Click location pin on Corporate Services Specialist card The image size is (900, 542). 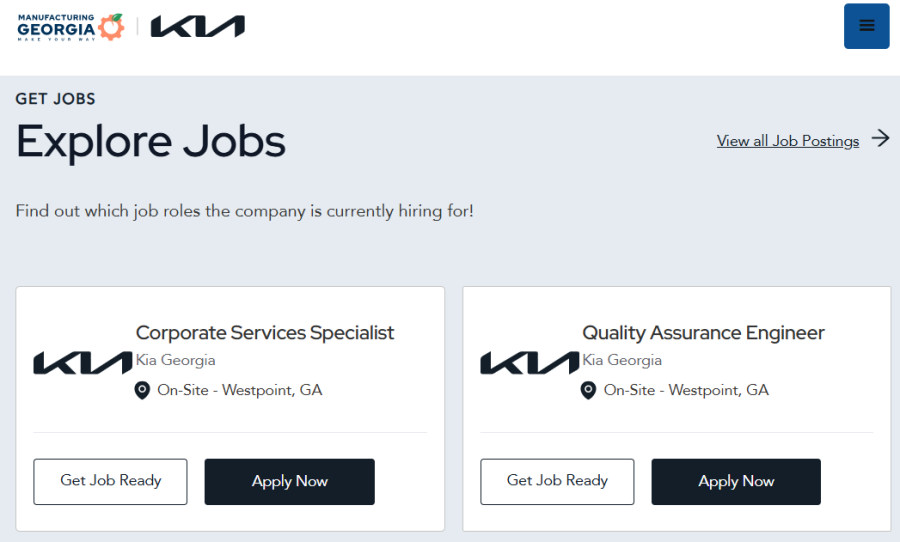[x=142, y=390]
